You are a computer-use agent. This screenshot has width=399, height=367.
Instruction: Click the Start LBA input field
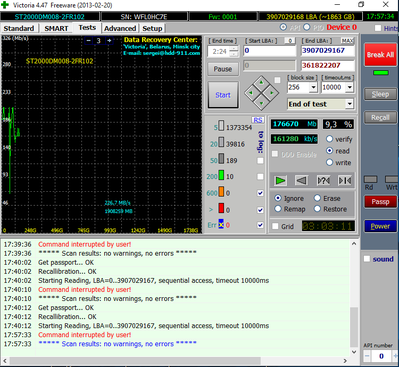pos(269,51)
